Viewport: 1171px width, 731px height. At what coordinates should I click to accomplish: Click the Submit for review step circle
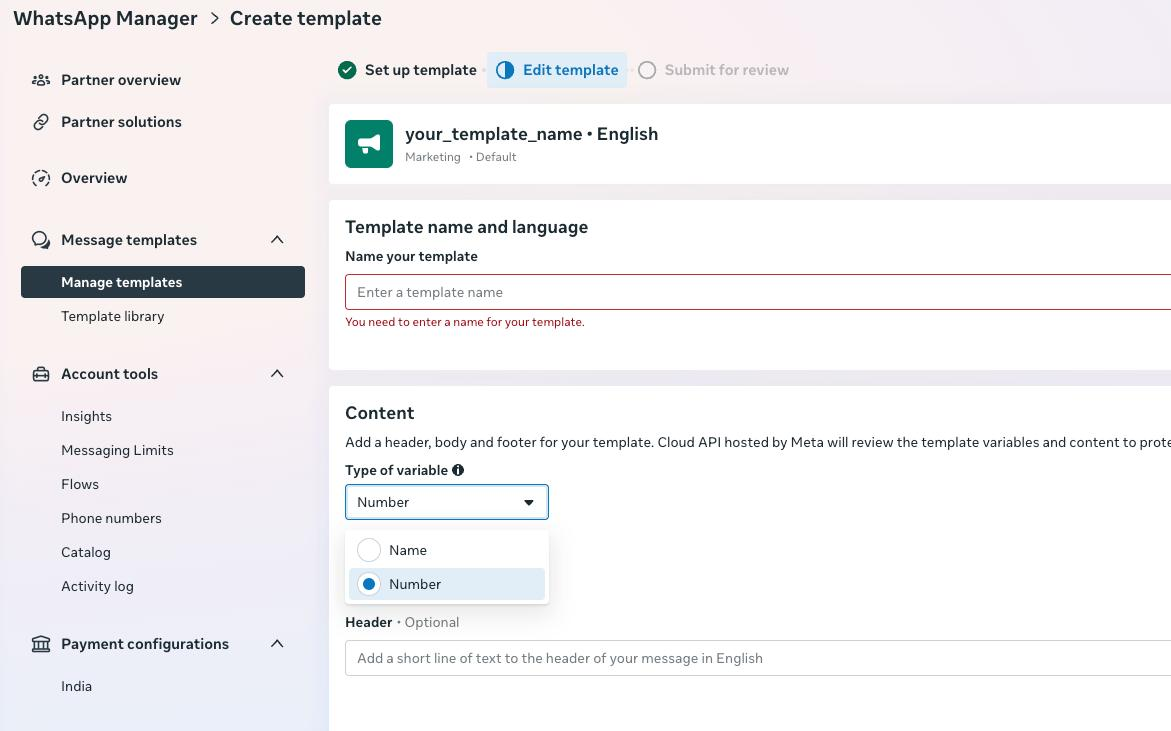pos(647,70)
